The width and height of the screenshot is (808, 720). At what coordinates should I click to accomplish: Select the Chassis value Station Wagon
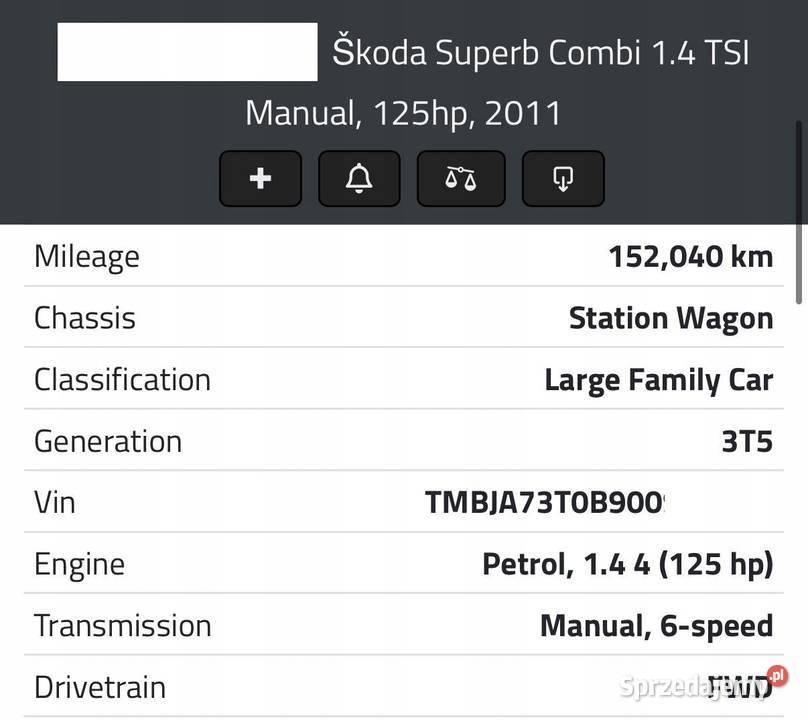[x=671, y=317]
